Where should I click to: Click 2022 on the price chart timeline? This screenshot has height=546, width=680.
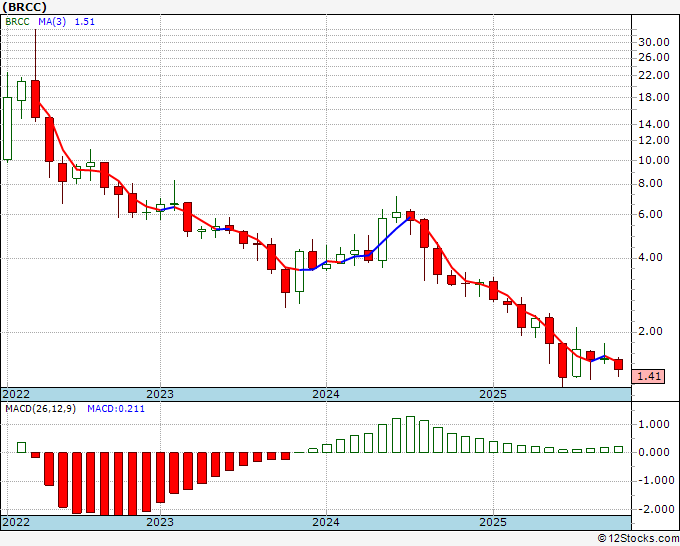tap(16, 394)
